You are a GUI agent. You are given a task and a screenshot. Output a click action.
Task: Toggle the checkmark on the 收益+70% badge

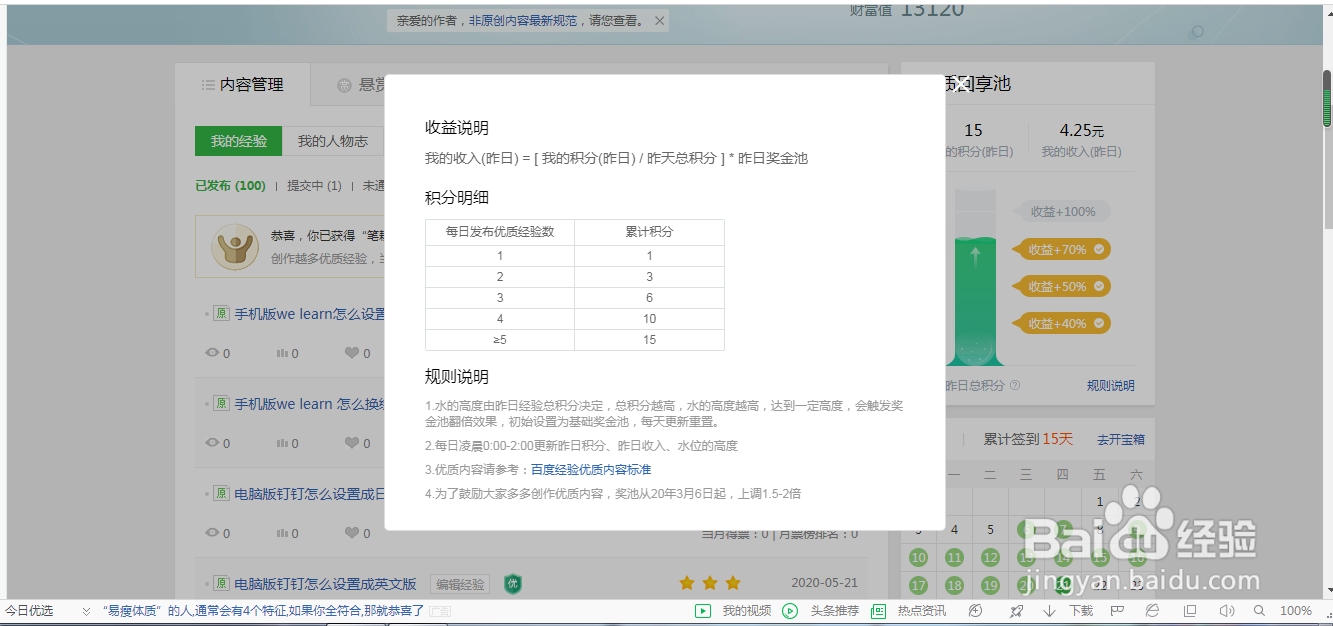(1100, 249)
